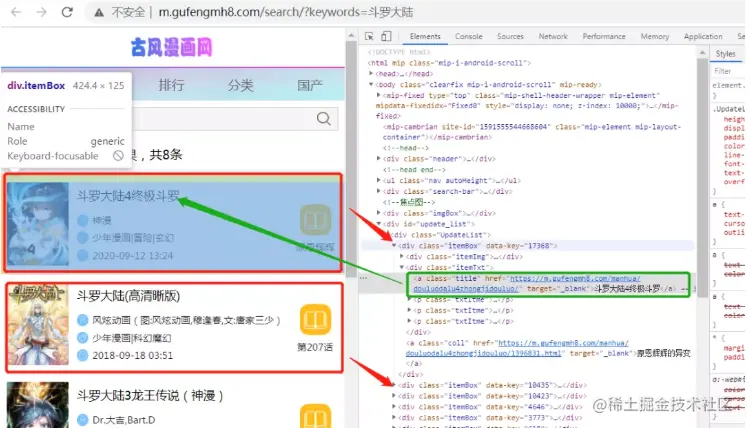Expand the itemBox data-key 10423 node
Image resolution: width=747 pixels, height=428 pixels.
click(394, 396)
